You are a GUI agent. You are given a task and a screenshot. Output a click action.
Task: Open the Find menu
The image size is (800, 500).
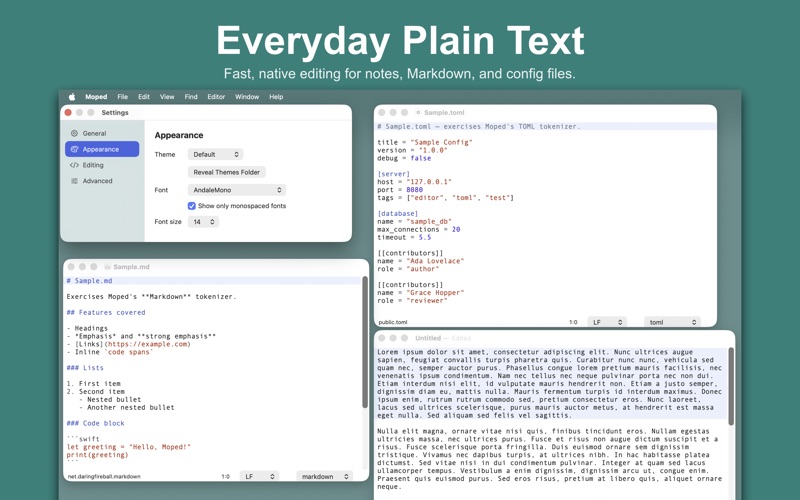pos(191,96)
